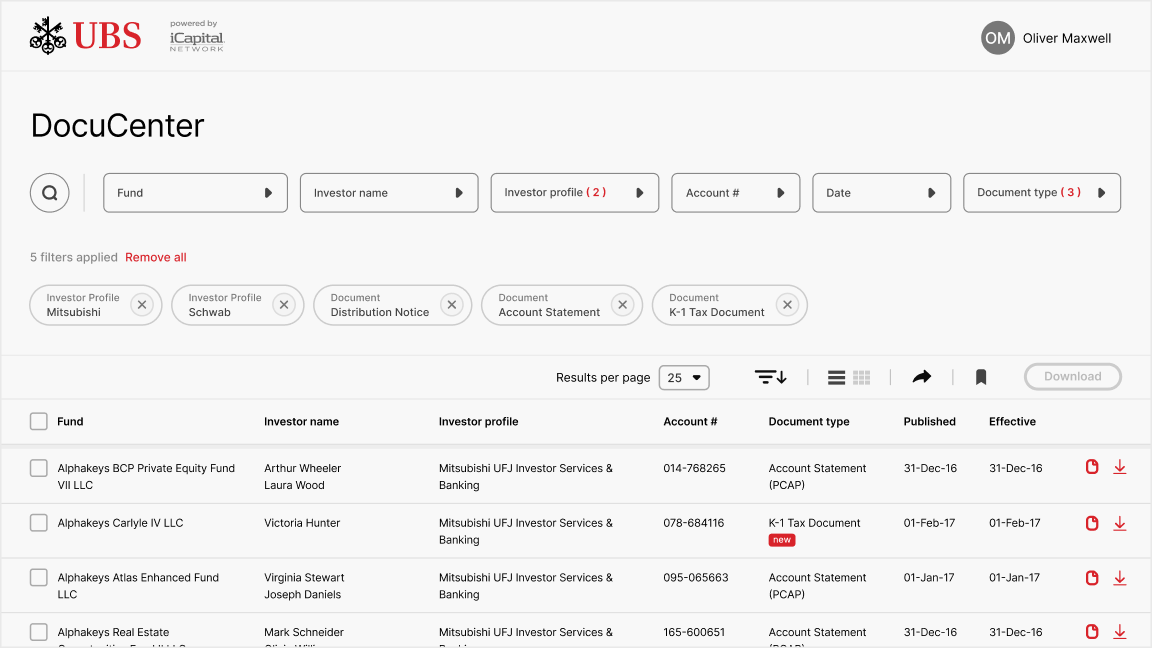1152x648 pixels.
Task: View document for account 165-600651
Action: (x=1092, y=632)
